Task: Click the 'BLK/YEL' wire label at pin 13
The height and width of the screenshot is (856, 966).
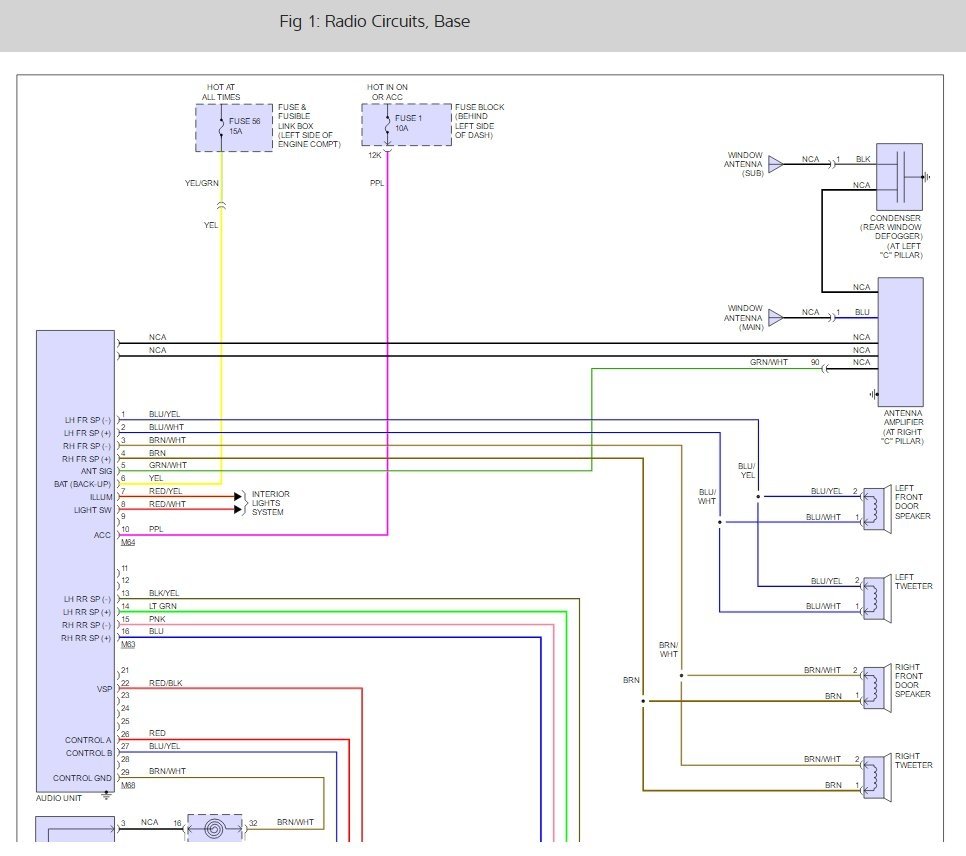Action: tap(164, 593)
